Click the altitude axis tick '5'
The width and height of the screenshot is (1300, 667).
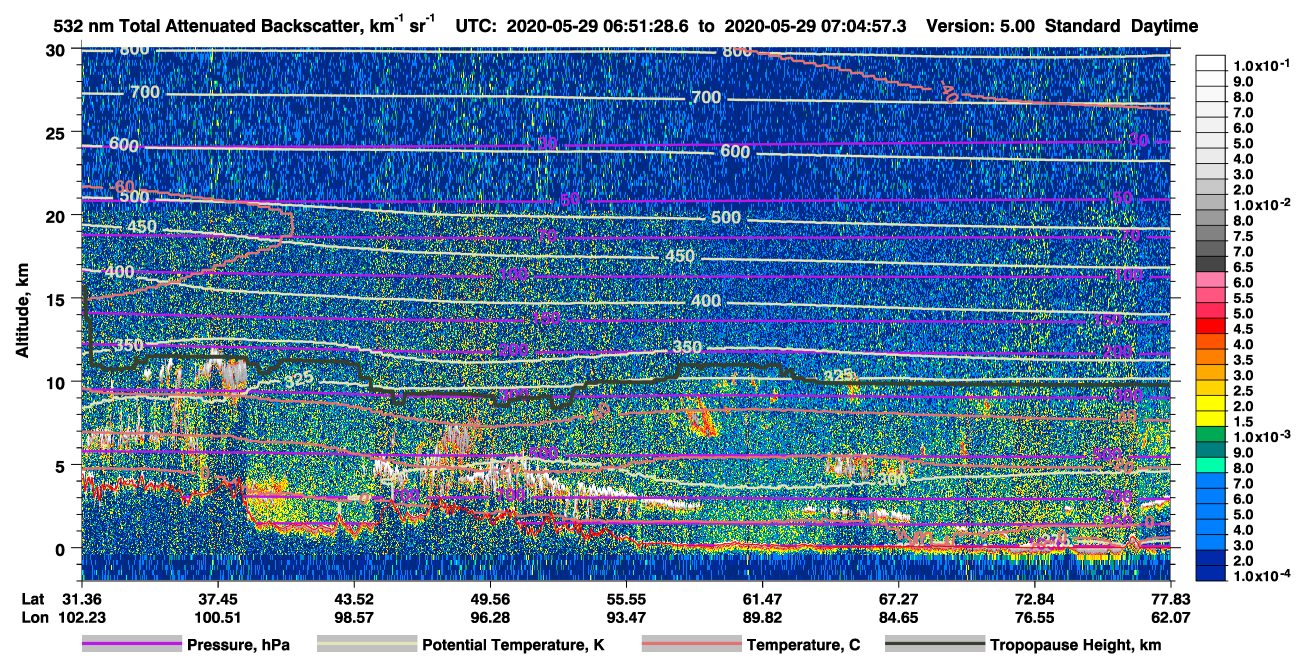pyautogui.click(x=62, y=465)
